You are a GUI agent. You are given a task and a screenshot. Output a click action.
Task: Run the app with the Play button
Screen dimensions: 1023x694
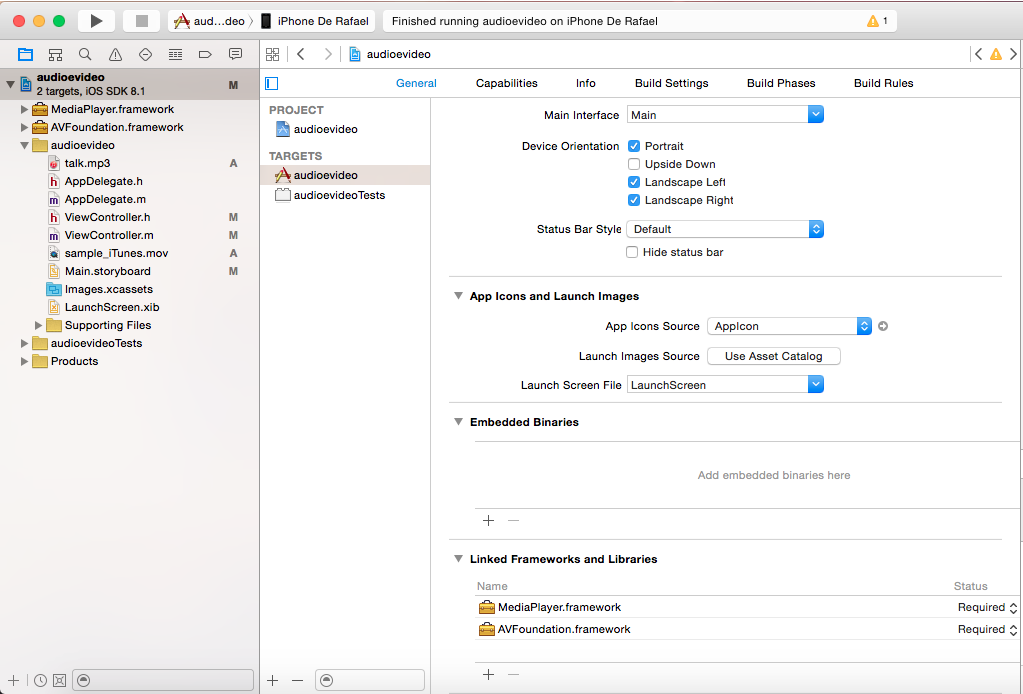(97, 21)
